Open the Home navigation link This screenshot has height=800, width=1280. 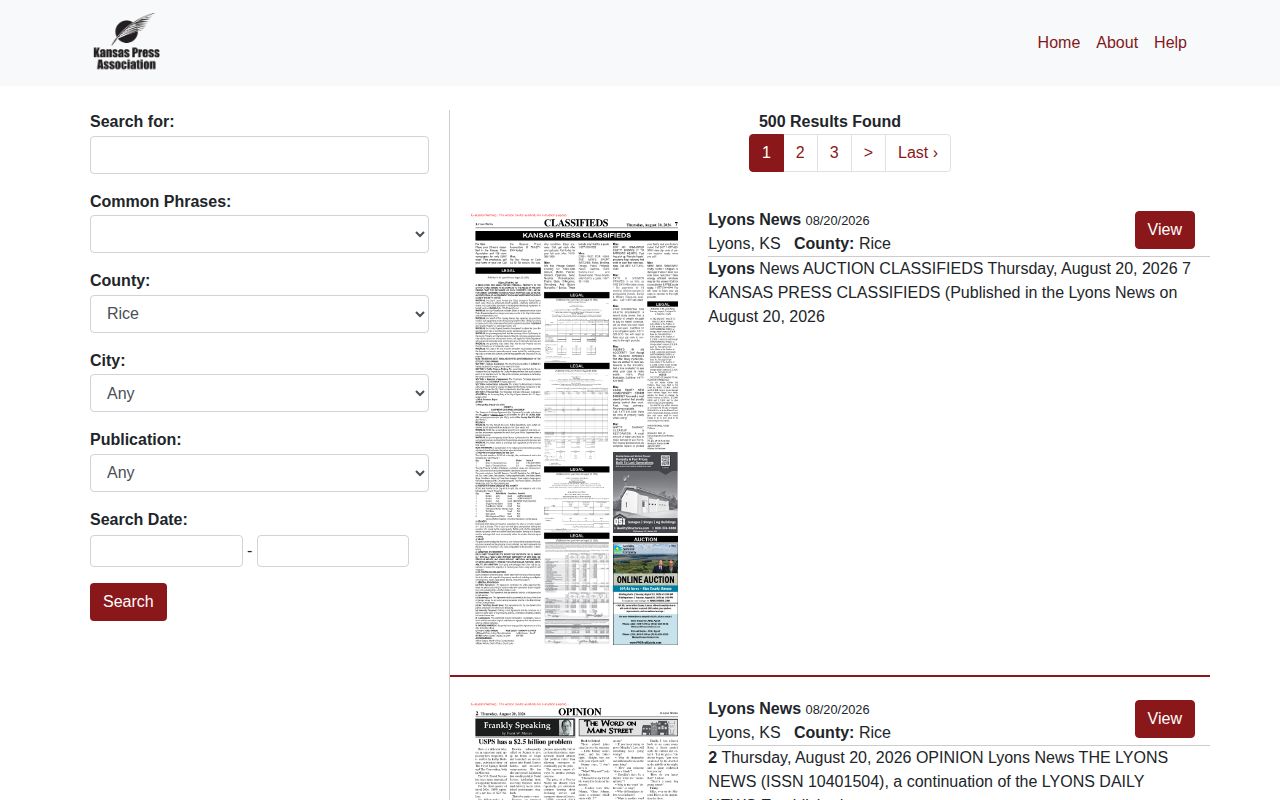tap(1058, 42)
